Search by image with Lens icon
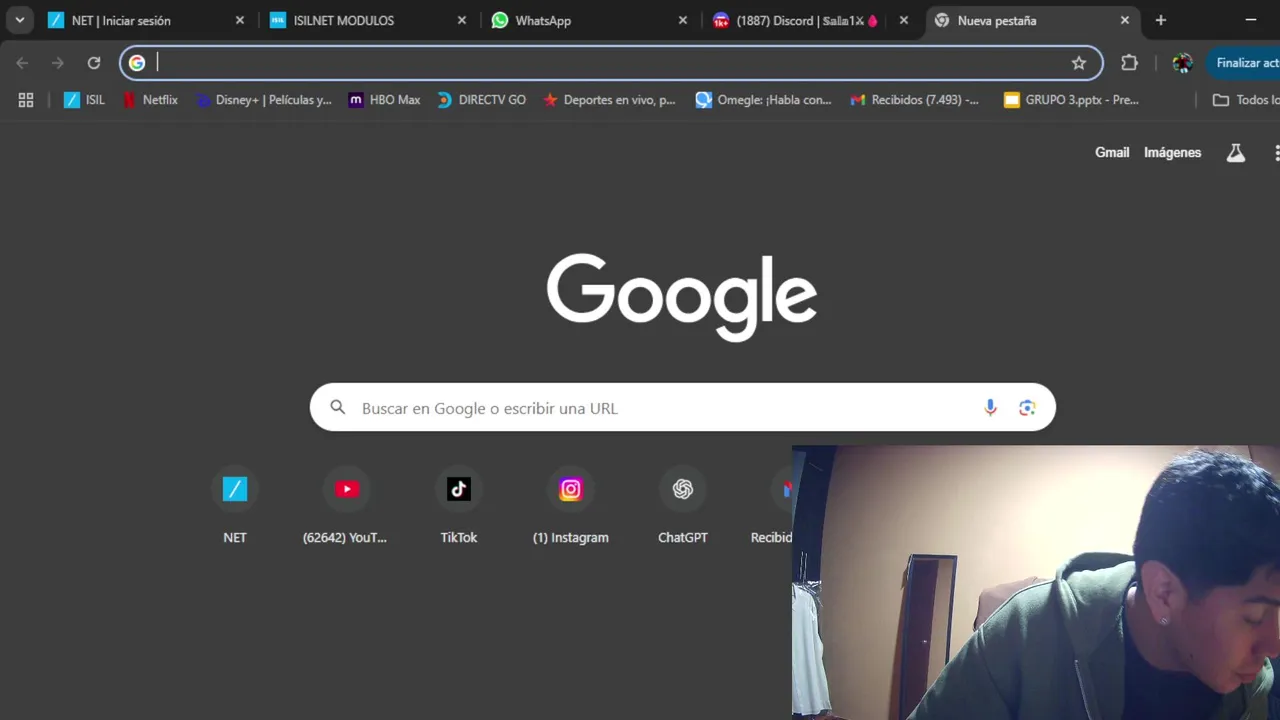The width and height of the screenshot is (1280, 720). [x=1027, y=408]
